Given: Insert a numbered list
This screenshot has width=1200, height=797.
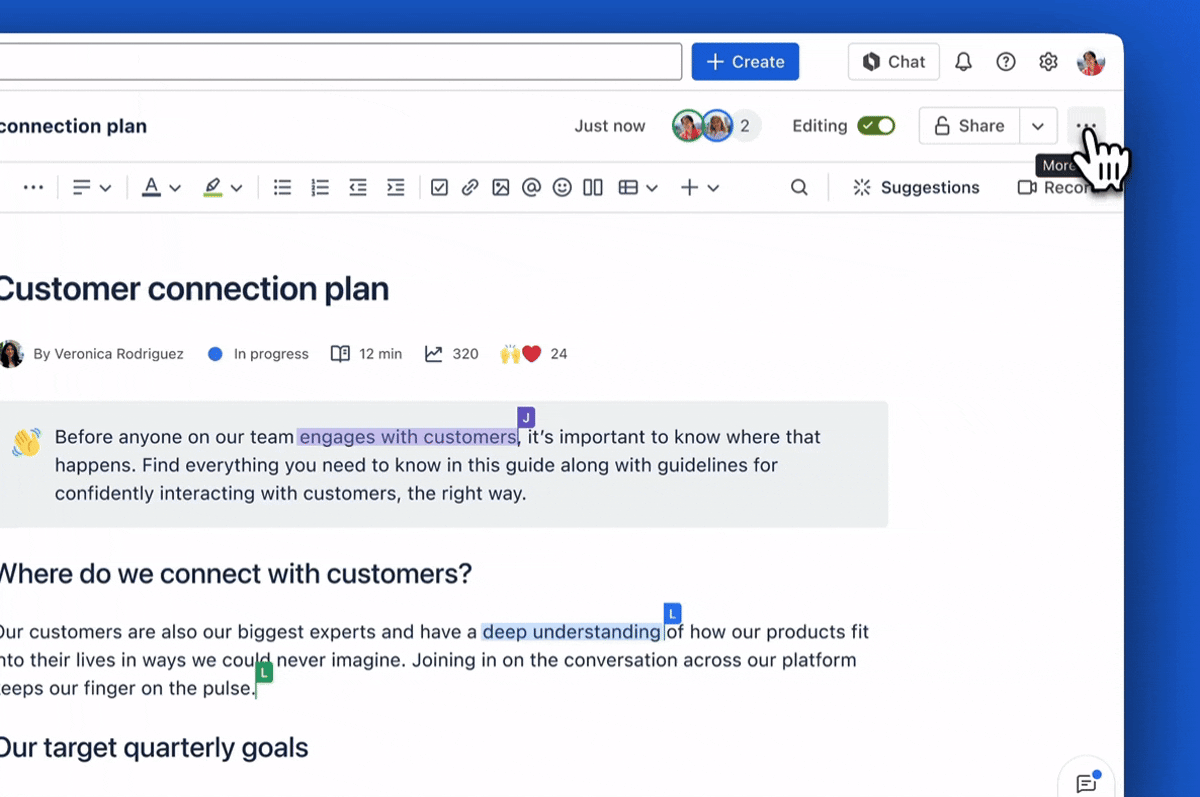Looking at the screenshot, I should click(x=319, y=187).
